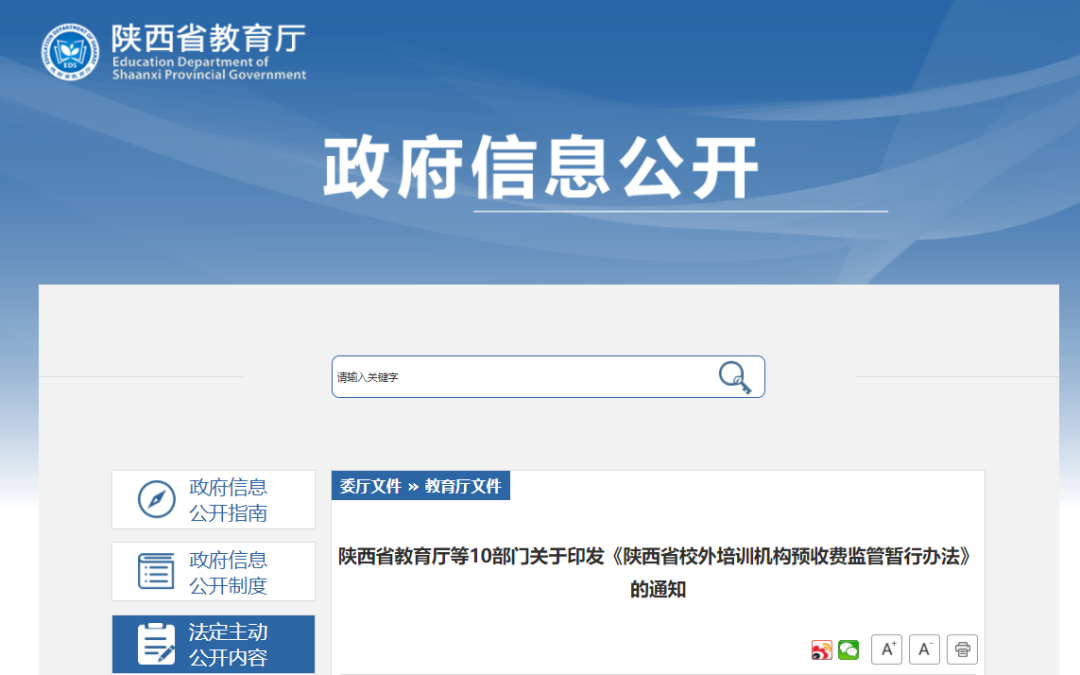Viewport: 1080px width, 675px height.
Task: Click the list document icon beside 公开制度
Action: [156, 572]
